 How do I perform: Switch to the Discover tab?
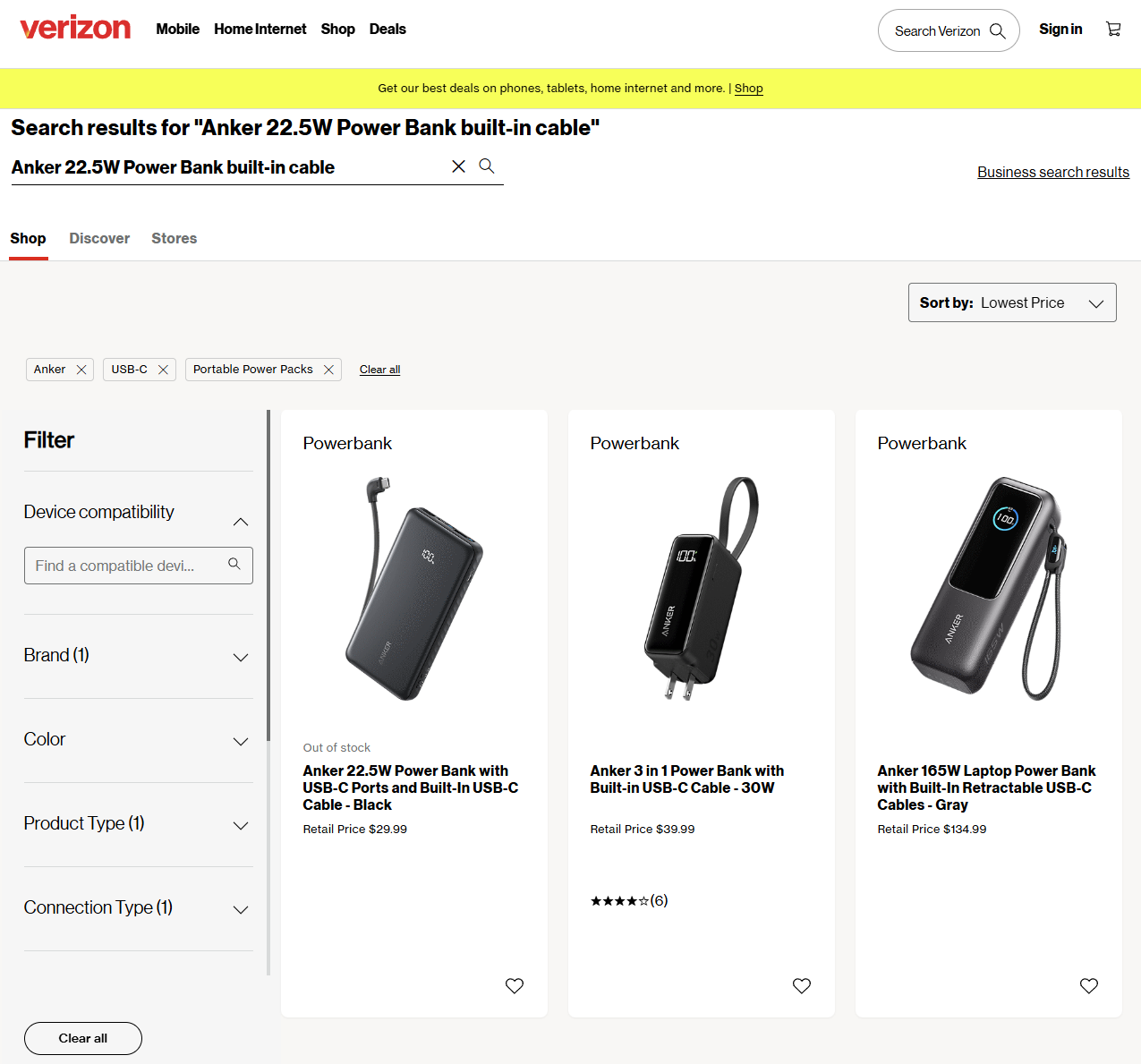[99, 239]
